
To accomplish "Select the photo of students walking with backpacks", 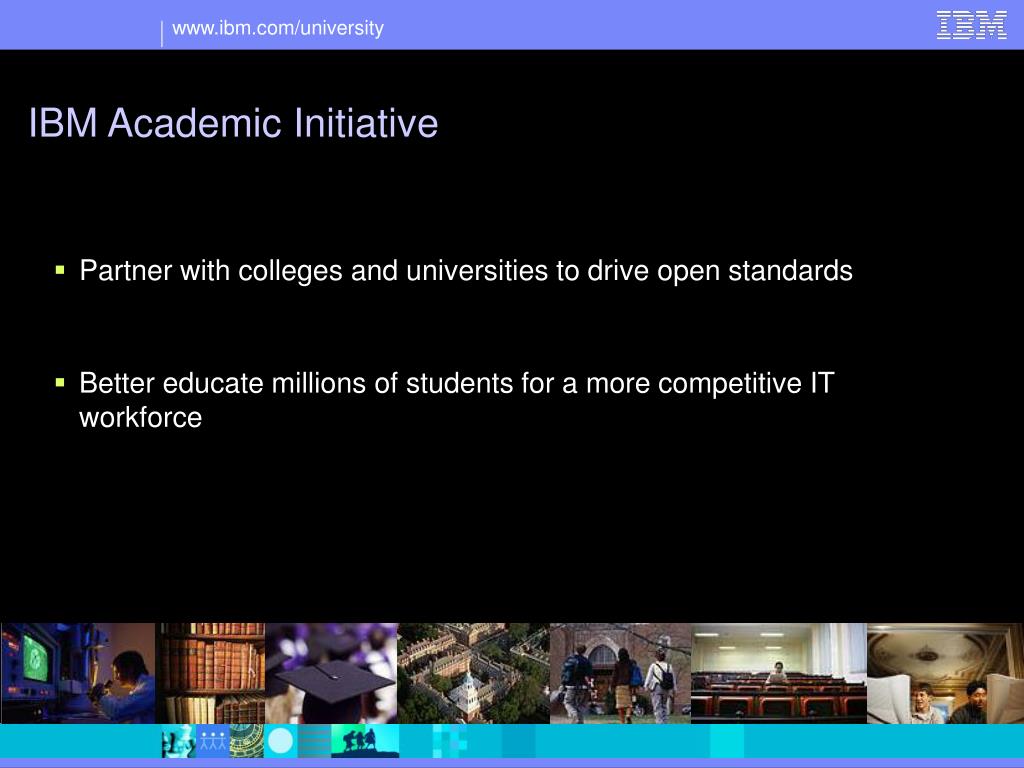I will 620,673.
